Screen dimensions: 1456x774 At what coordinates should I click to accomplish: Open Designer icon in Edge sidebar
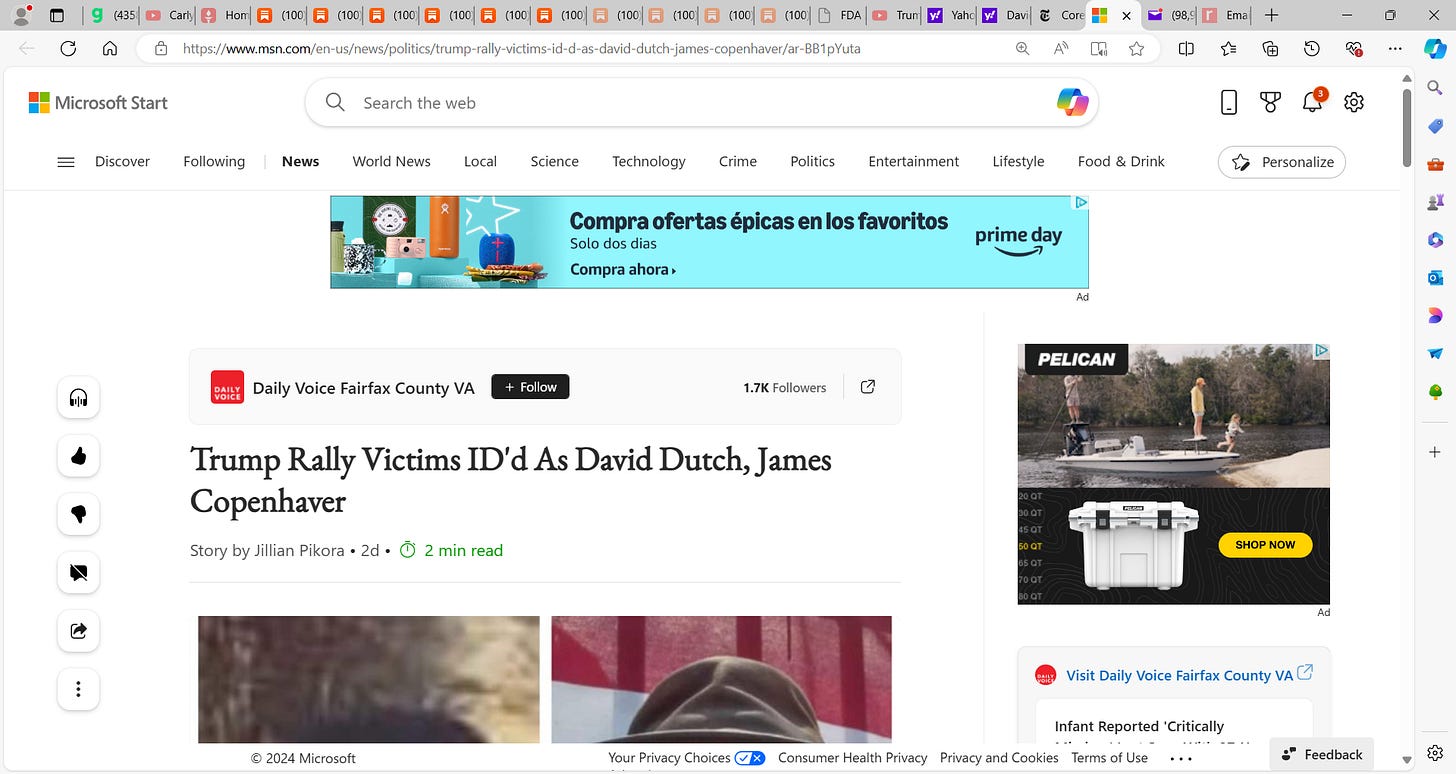tap(1435, 315)
